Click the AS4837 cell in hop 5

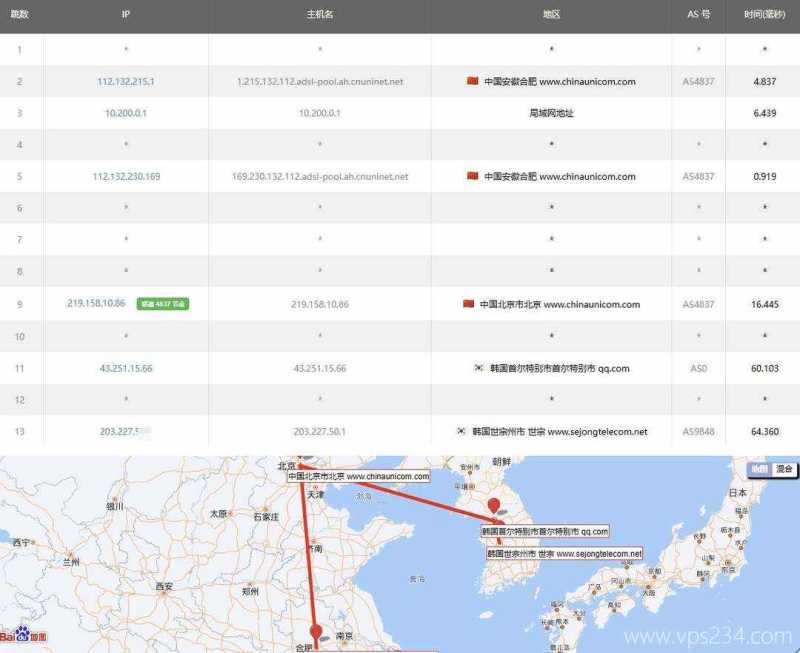(x=698, y=176)
